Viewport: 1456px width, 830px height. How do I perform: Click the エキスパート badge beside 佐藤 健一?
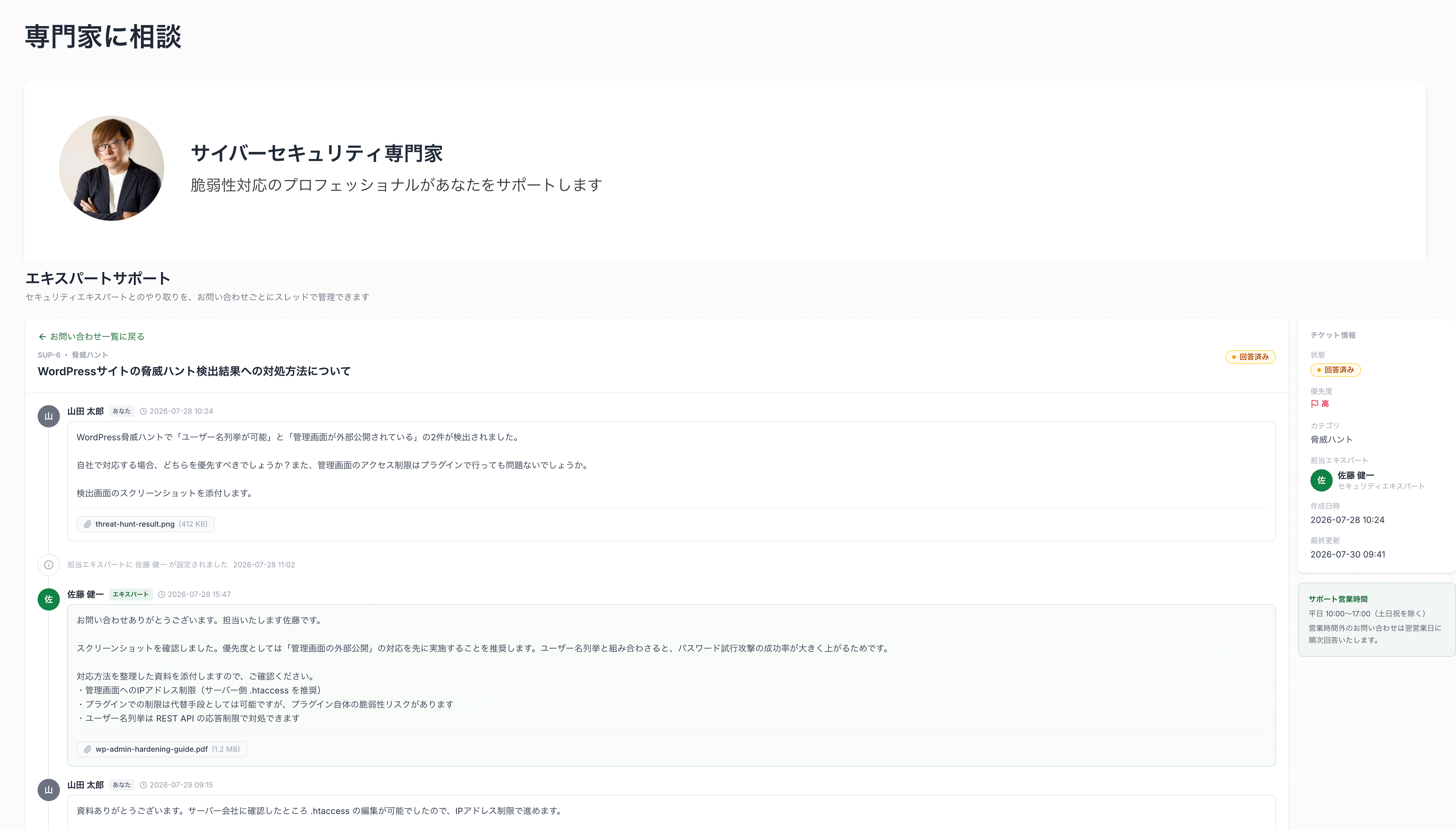[x=131, y=594]
